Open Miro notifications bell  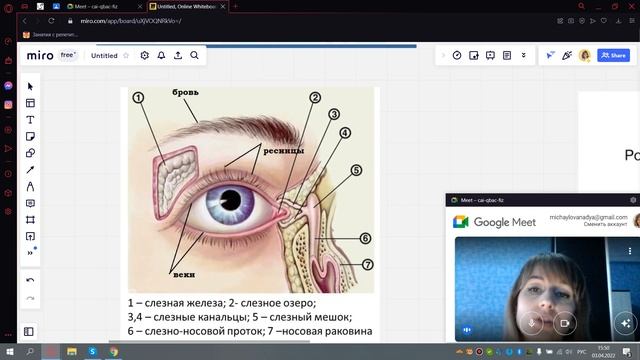click(x=161, y=55)
